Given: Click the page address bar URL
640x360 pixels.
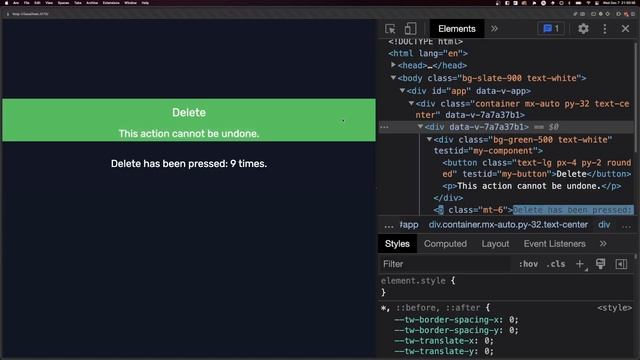Looking at the screenshot, I should click(x=30, y=14).
